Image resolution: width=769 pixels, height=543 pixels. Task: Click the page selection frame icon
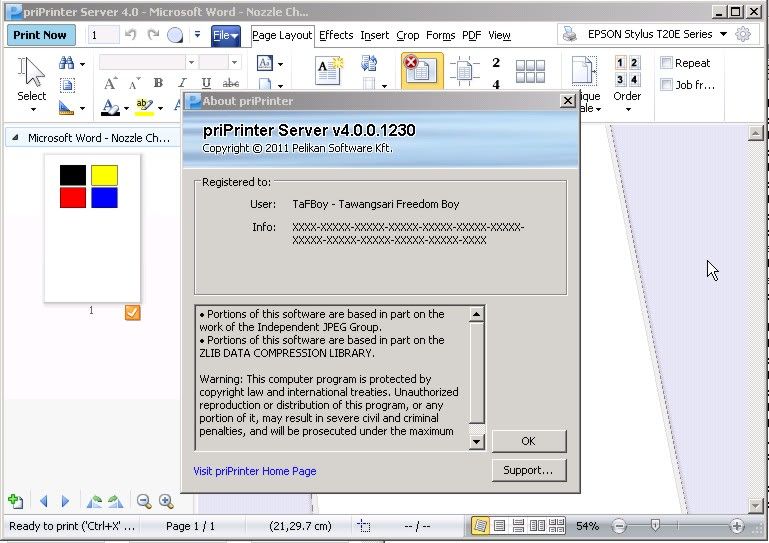tap(67, 85)
